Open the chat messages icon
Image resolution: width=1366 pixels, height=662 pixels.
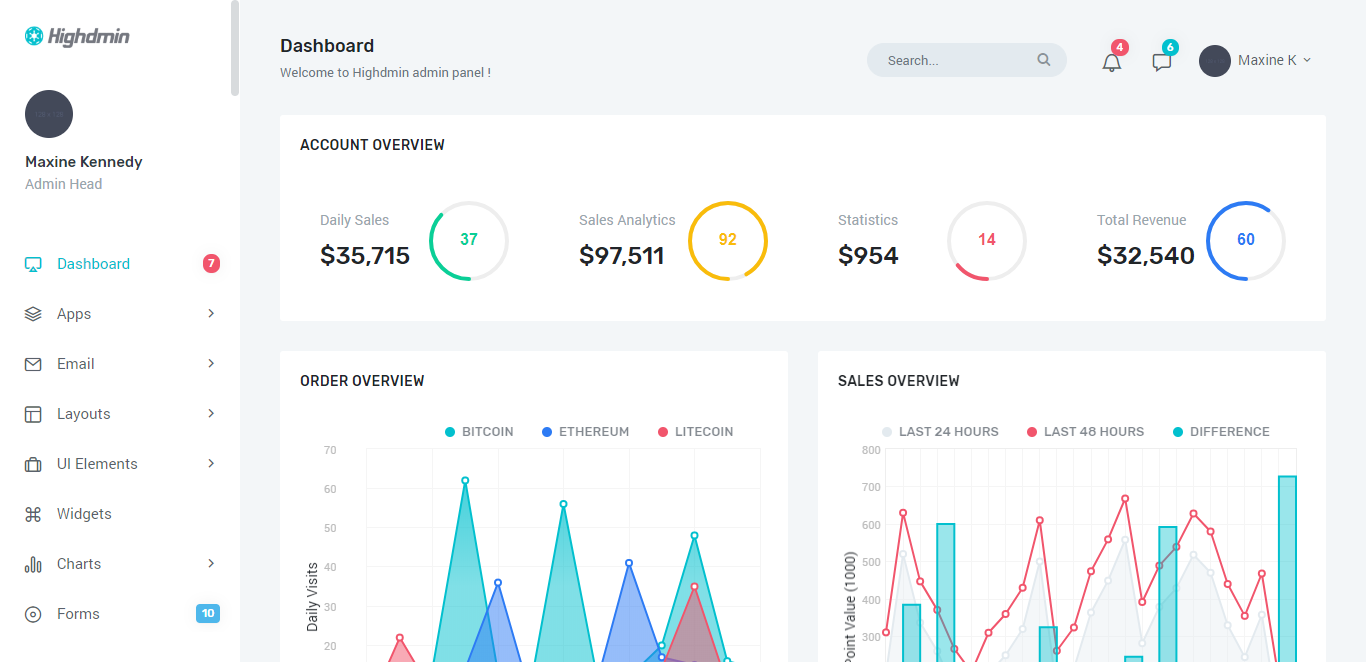pyautogui.click(x=1161, y=62)
